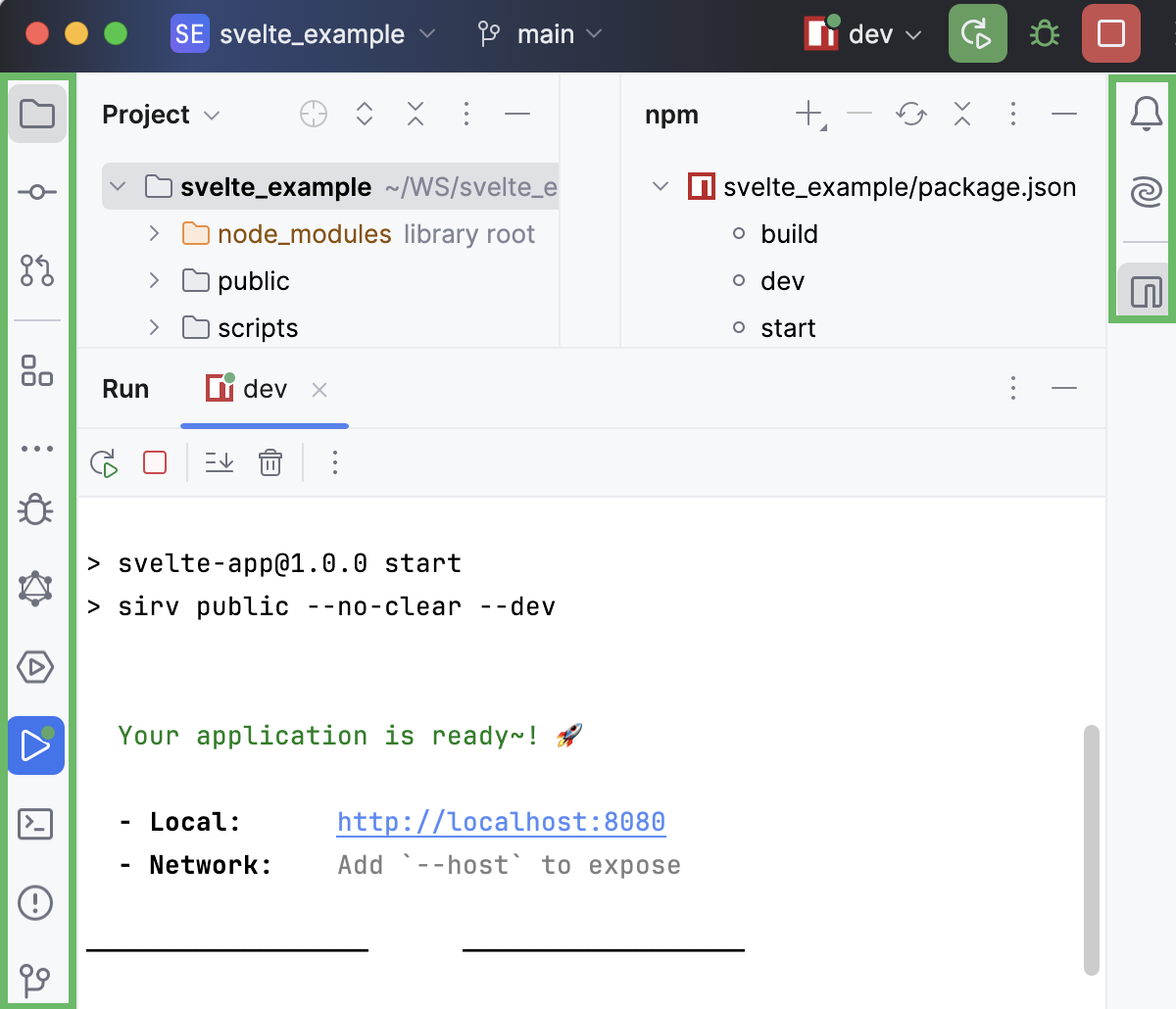Viewport: 1176px width, 1009px height.
Task: Toggle scroll to end in Run console
Action: [x=220, y=462]
